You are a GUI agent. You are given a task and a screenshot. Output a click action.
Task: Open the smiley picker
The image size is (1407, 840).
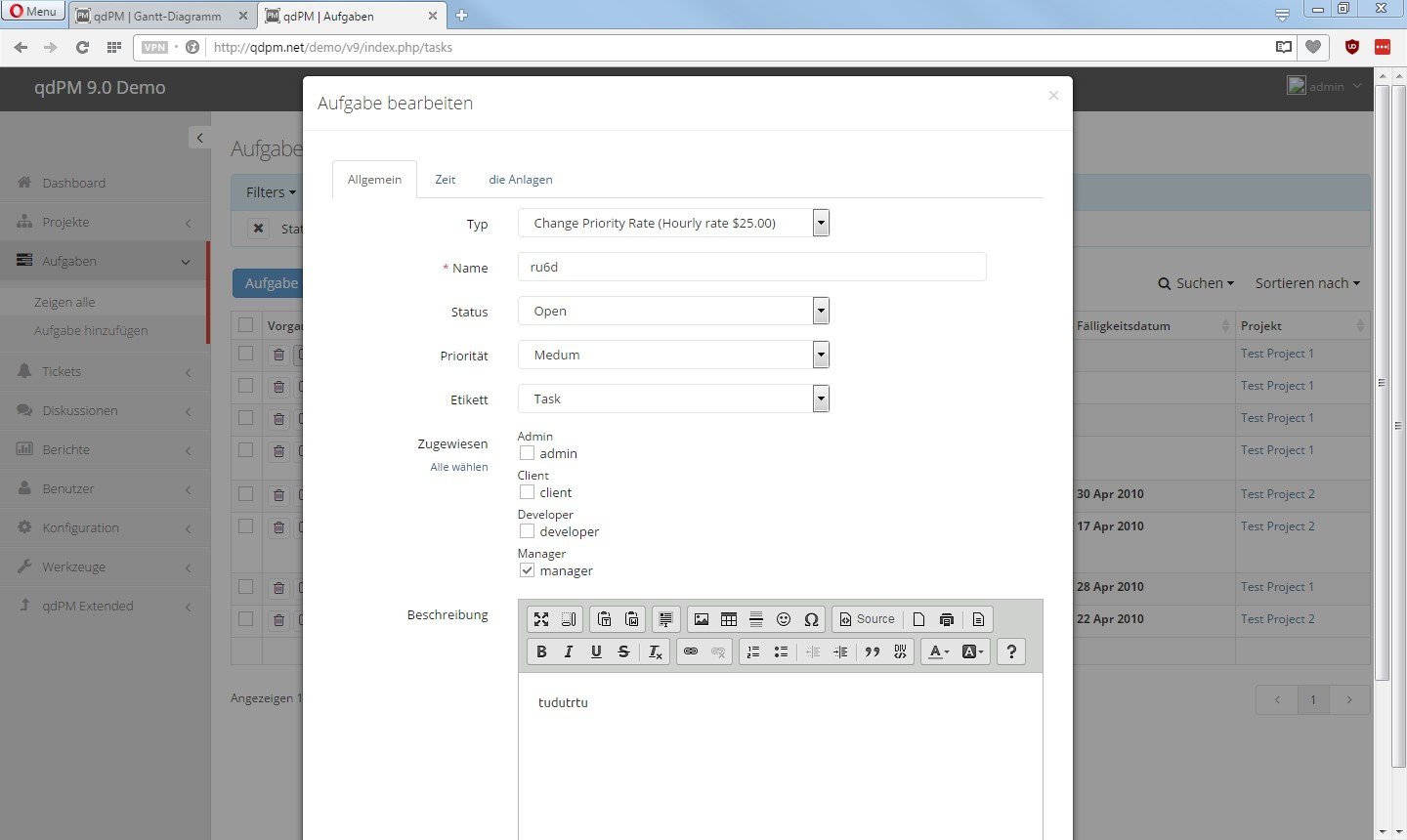(x=784, y=619)
